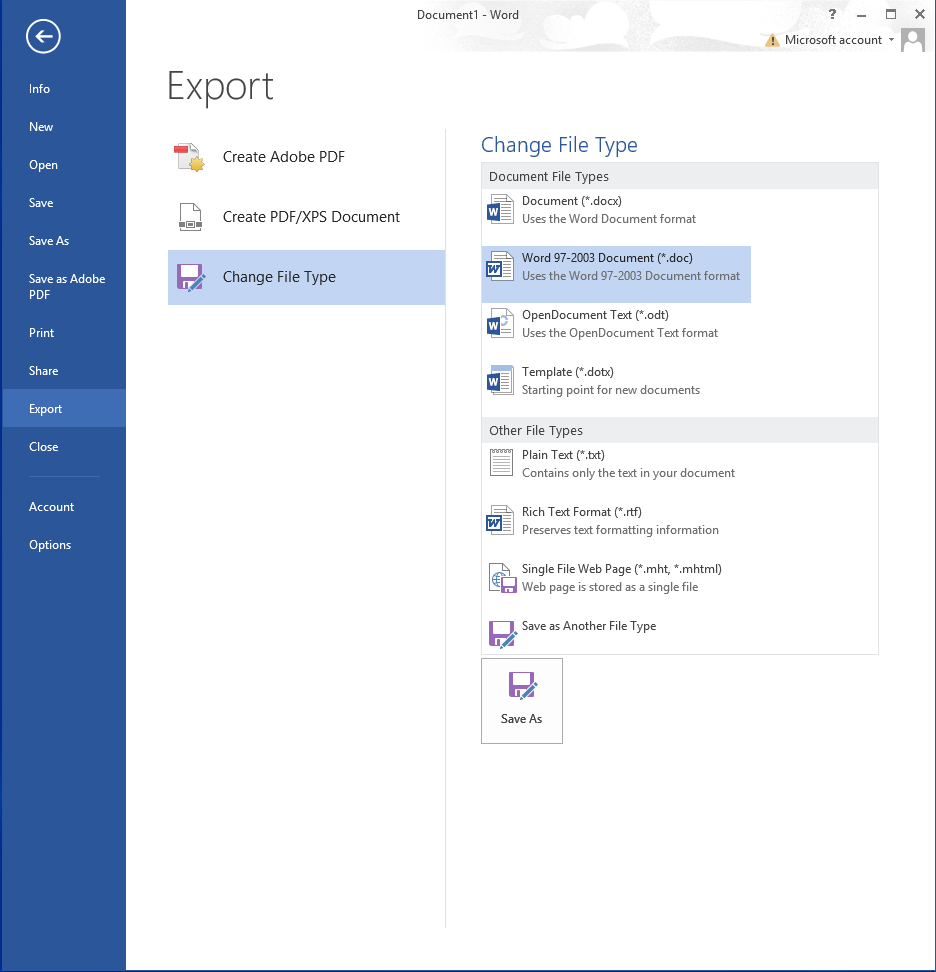Select the Change File Type option
This screenshot has width=936, height=972.
306,277
